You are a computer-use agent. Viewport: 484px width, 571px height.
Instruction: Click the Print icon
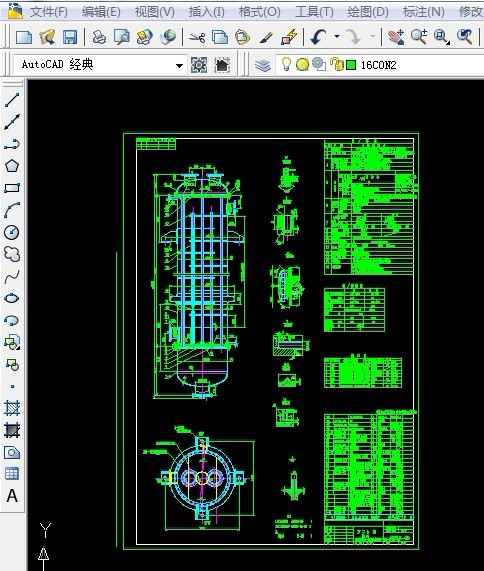(99, 37)
